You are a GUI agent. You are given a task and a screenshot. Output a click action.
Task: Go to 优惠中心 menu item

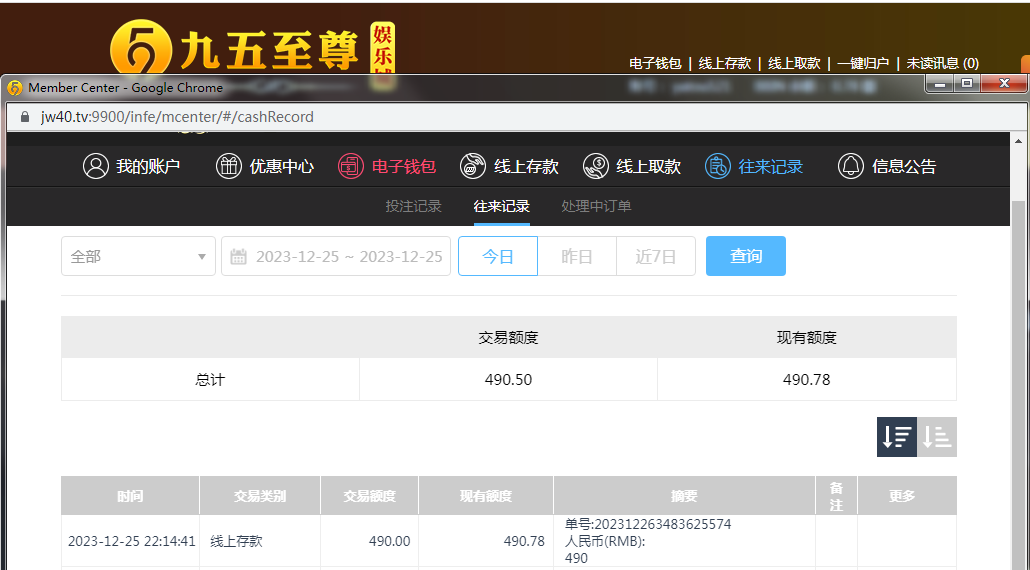pos(281,166)
